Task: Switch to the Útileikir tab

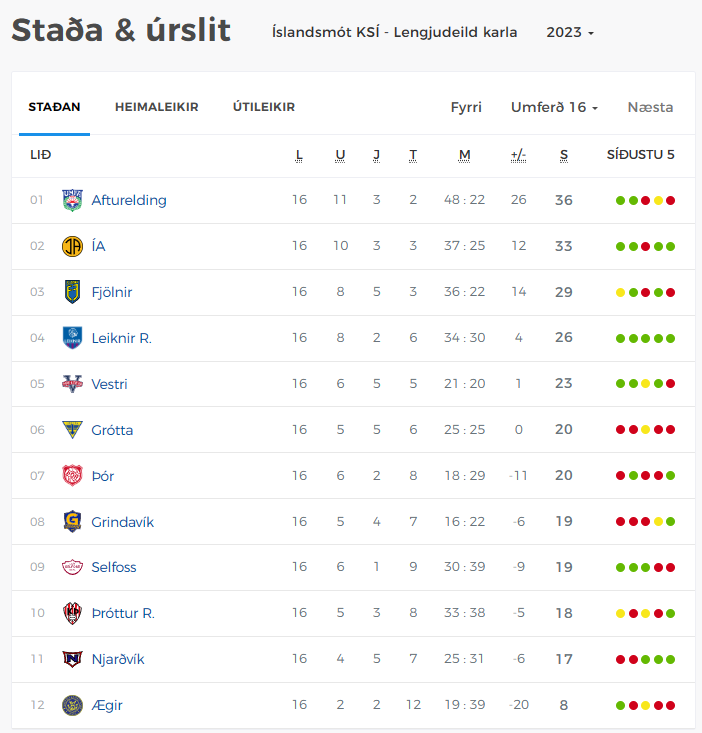Action: 264,107
